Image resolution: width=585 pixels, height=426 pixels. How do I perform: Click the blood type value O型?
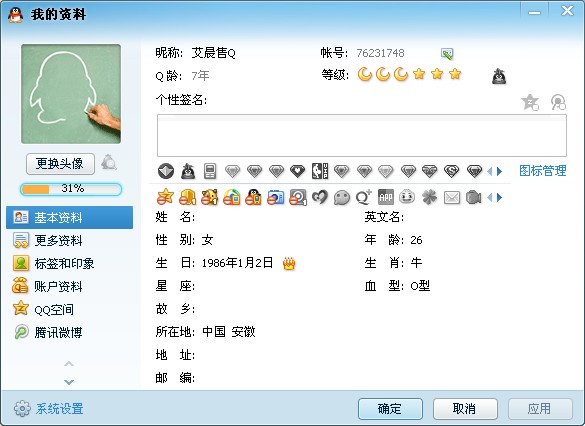coord(420,286)
